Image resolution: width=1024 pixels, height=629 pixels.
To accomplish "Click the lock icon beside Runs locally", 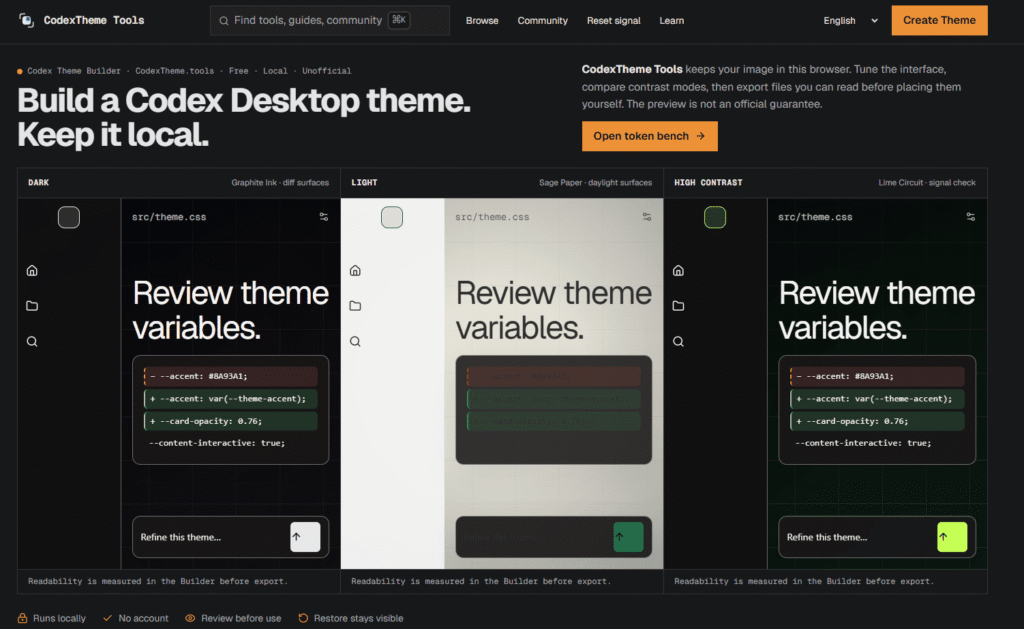I will click(x=22, y=618).
